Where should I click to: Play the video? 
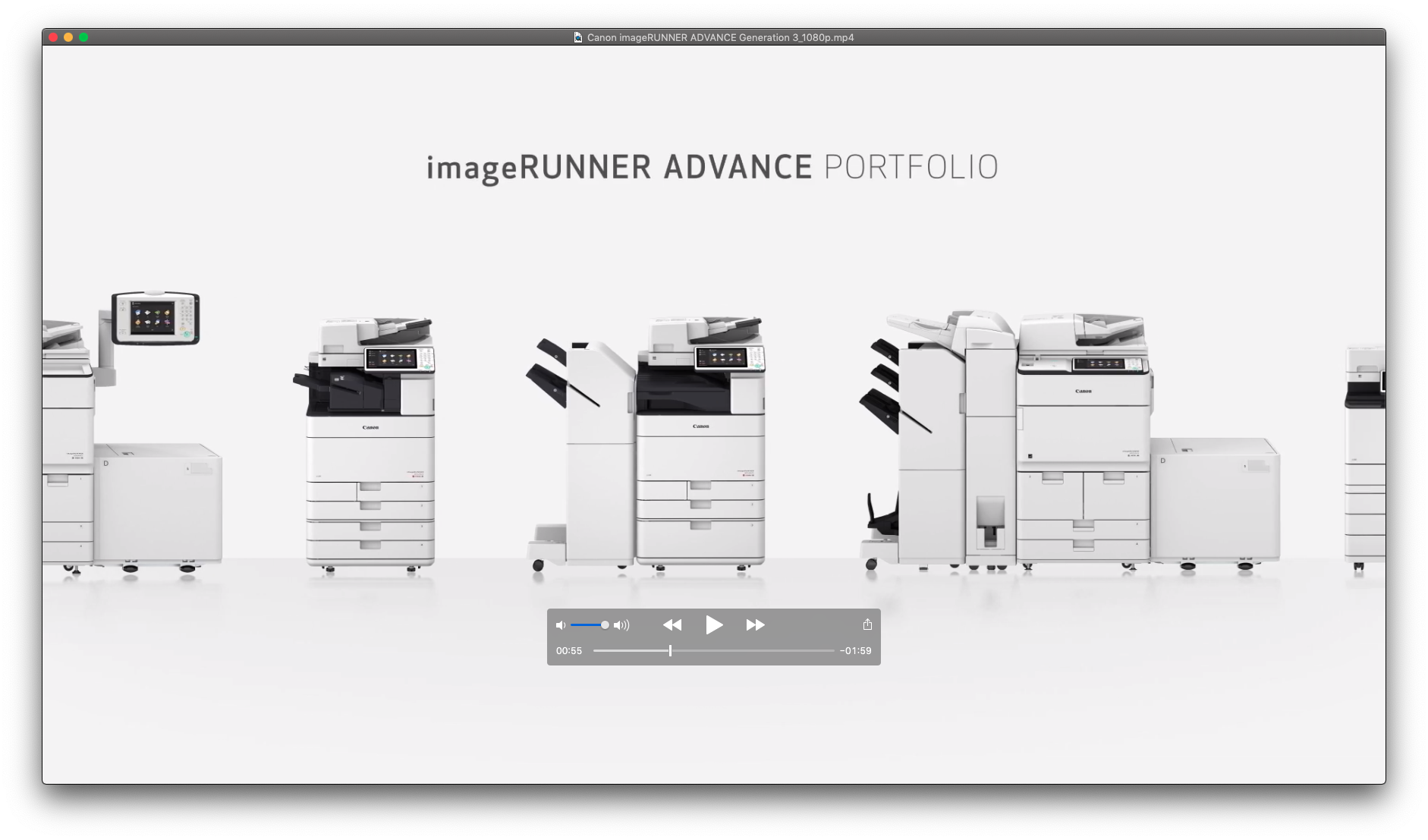click(714, 624)
